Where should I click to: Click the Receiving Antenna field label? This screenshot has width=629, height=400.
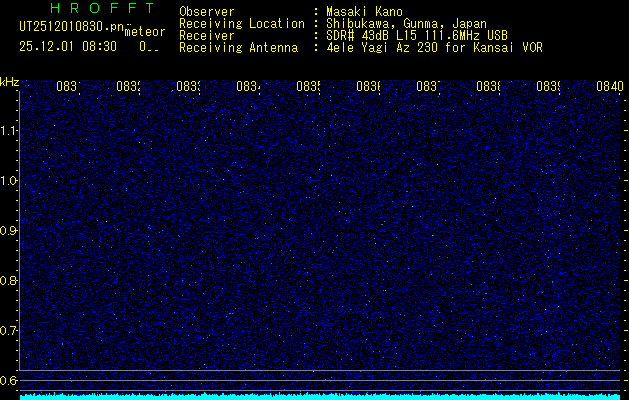tap(238, 47)
